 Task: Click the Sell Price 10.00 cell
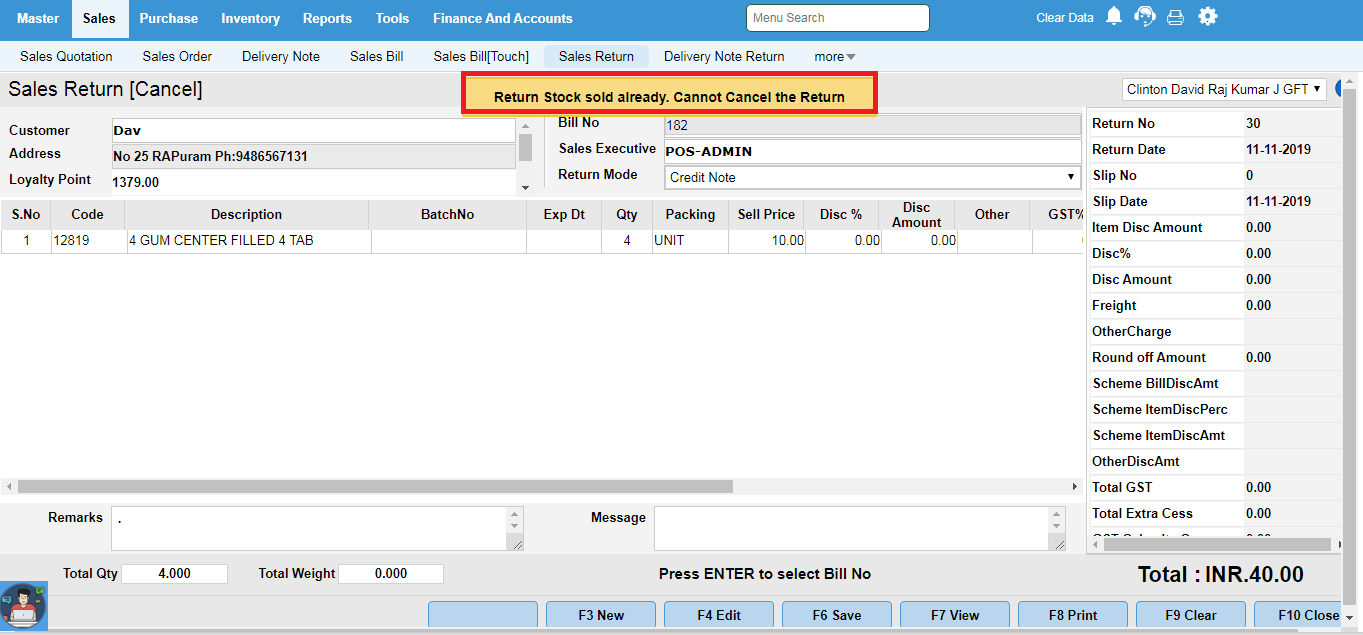pyautogui.click(x=767, y=240)
